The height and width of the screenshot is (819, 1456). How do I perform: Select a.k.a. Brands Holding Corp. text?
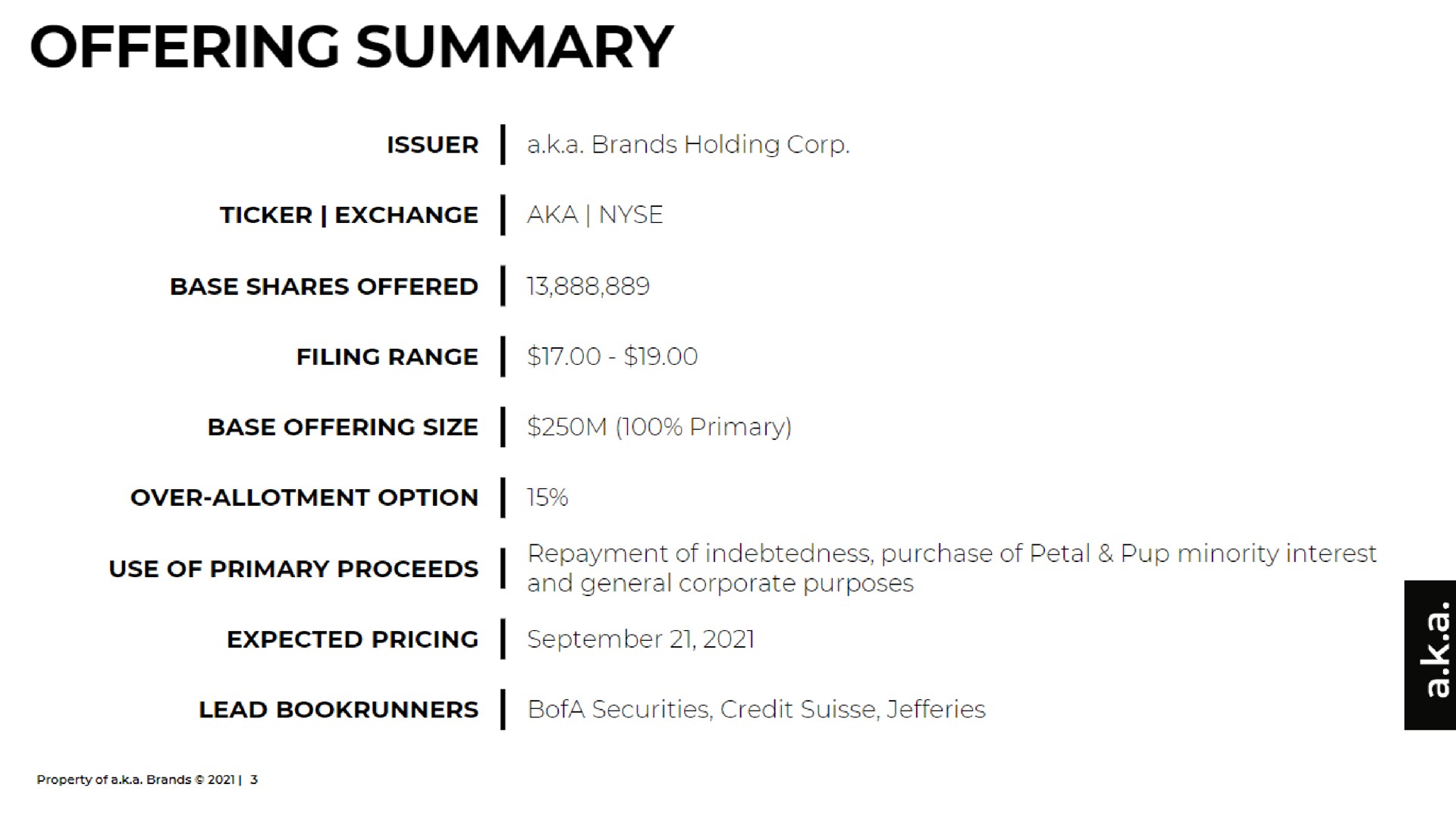coord(689,144)
